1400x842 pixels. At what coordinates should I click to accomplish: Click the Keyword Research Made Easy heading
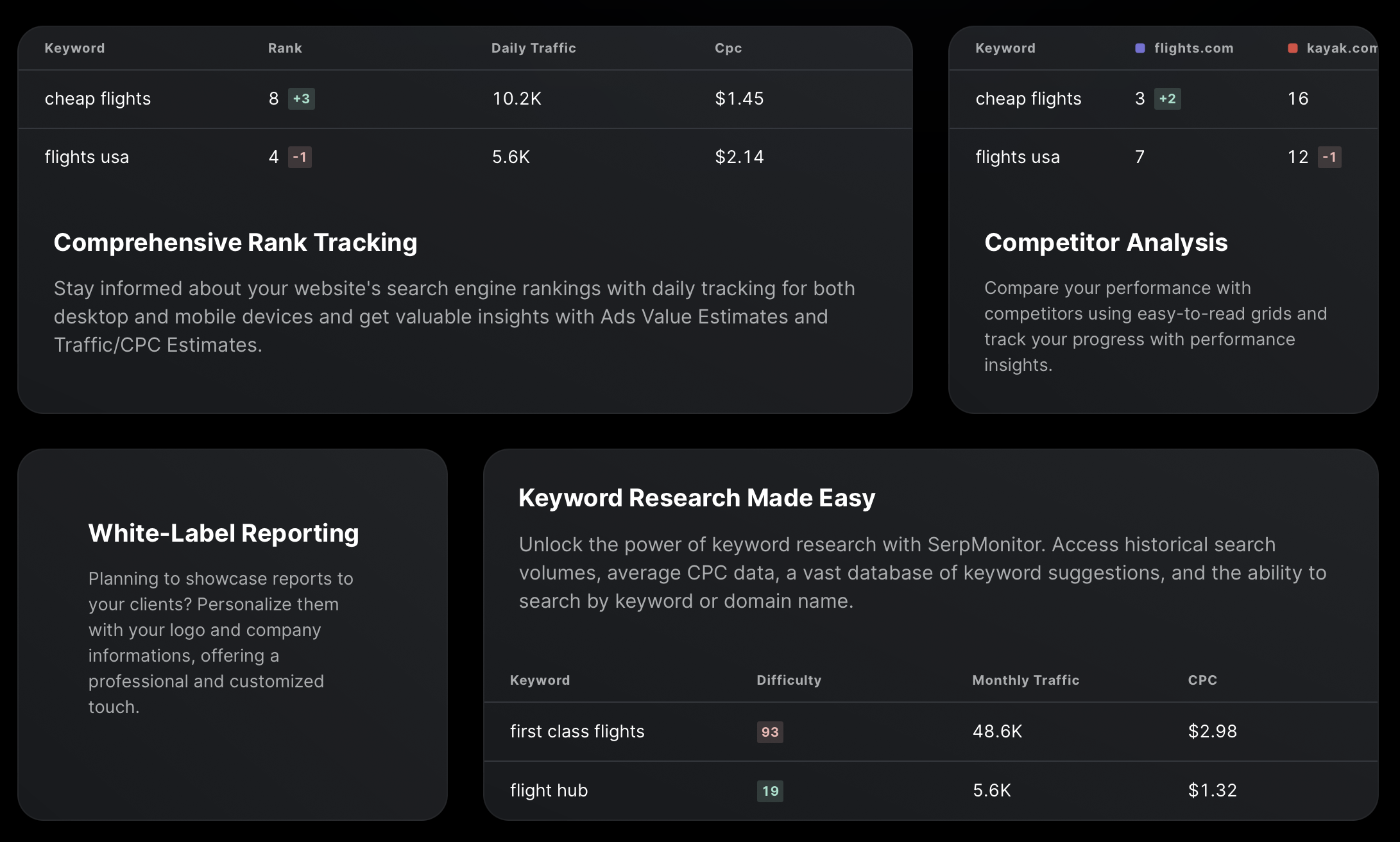pos(697,498)
